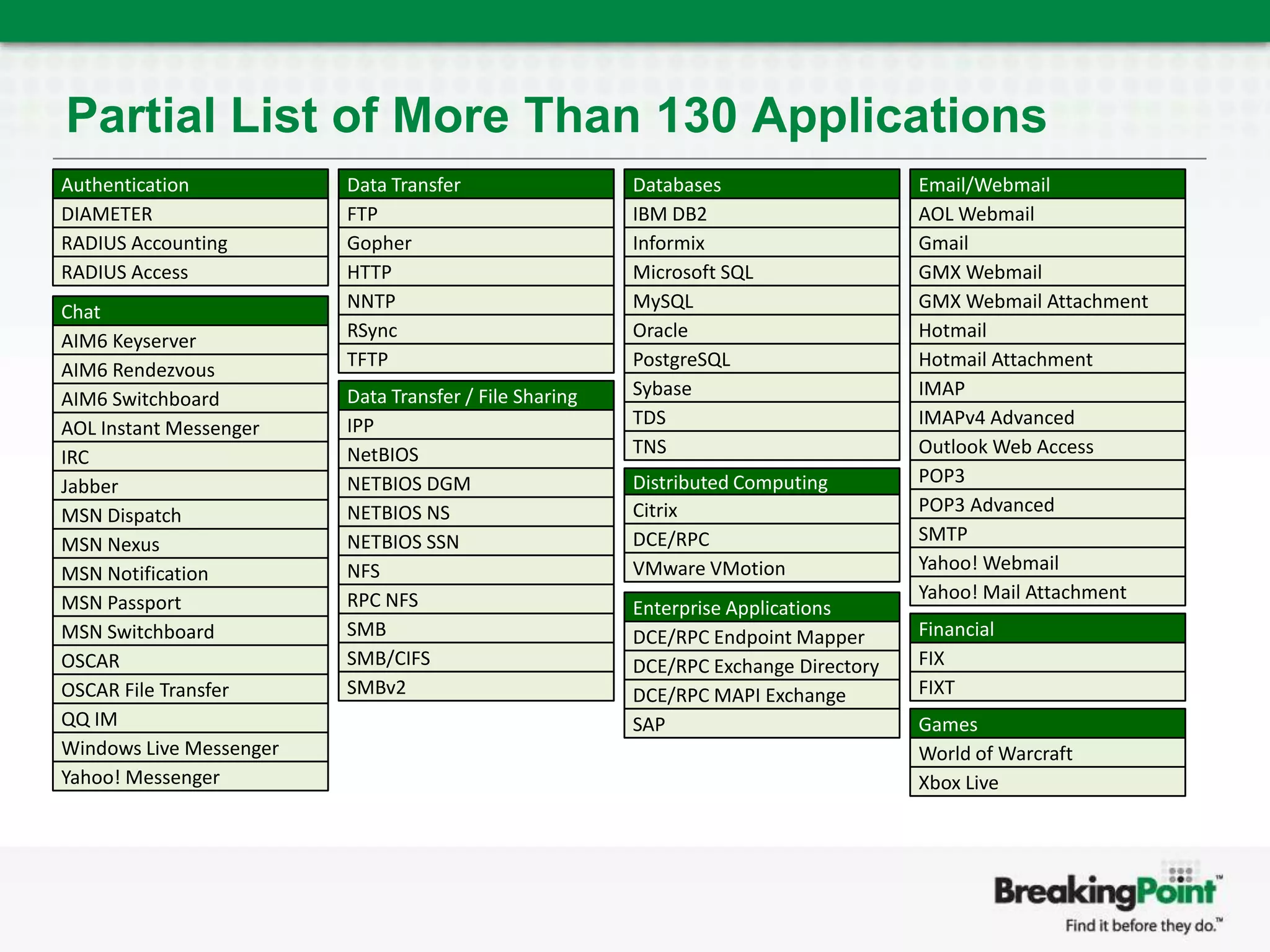1270x952 pixels.
Task: Select the Email/Webmail header
Action: (1047, 185)
